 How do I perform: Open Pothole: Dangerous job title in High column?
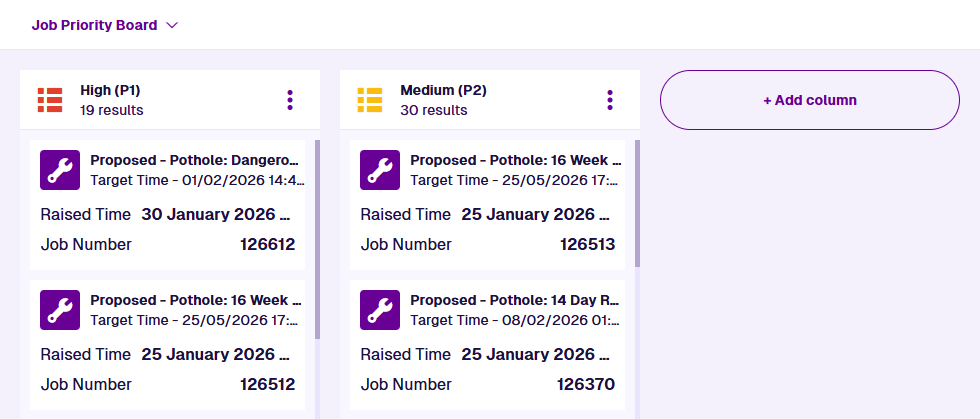195,160
